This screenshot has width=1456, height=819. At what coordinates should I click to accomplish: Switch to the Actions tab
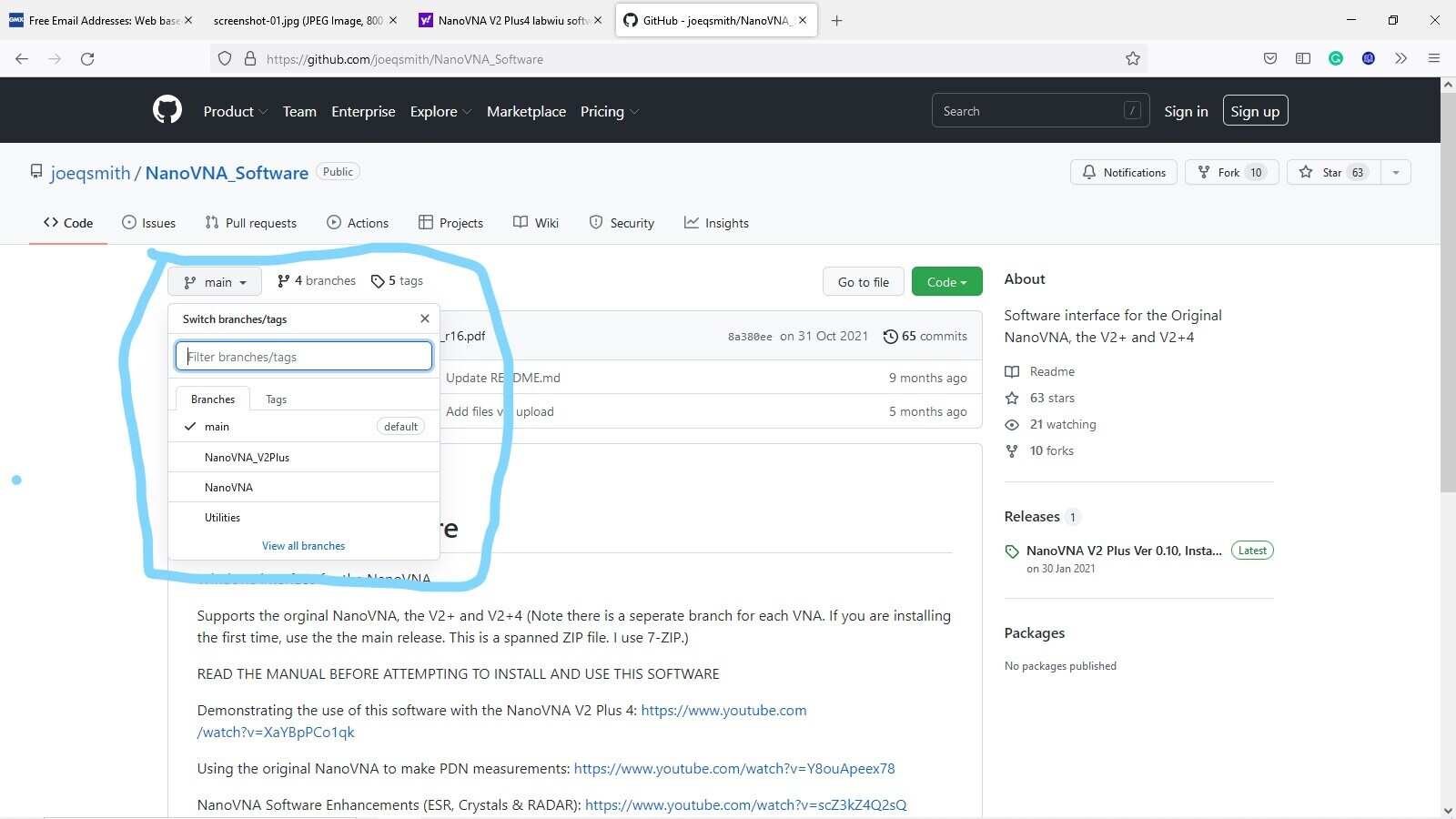point(358,223)
